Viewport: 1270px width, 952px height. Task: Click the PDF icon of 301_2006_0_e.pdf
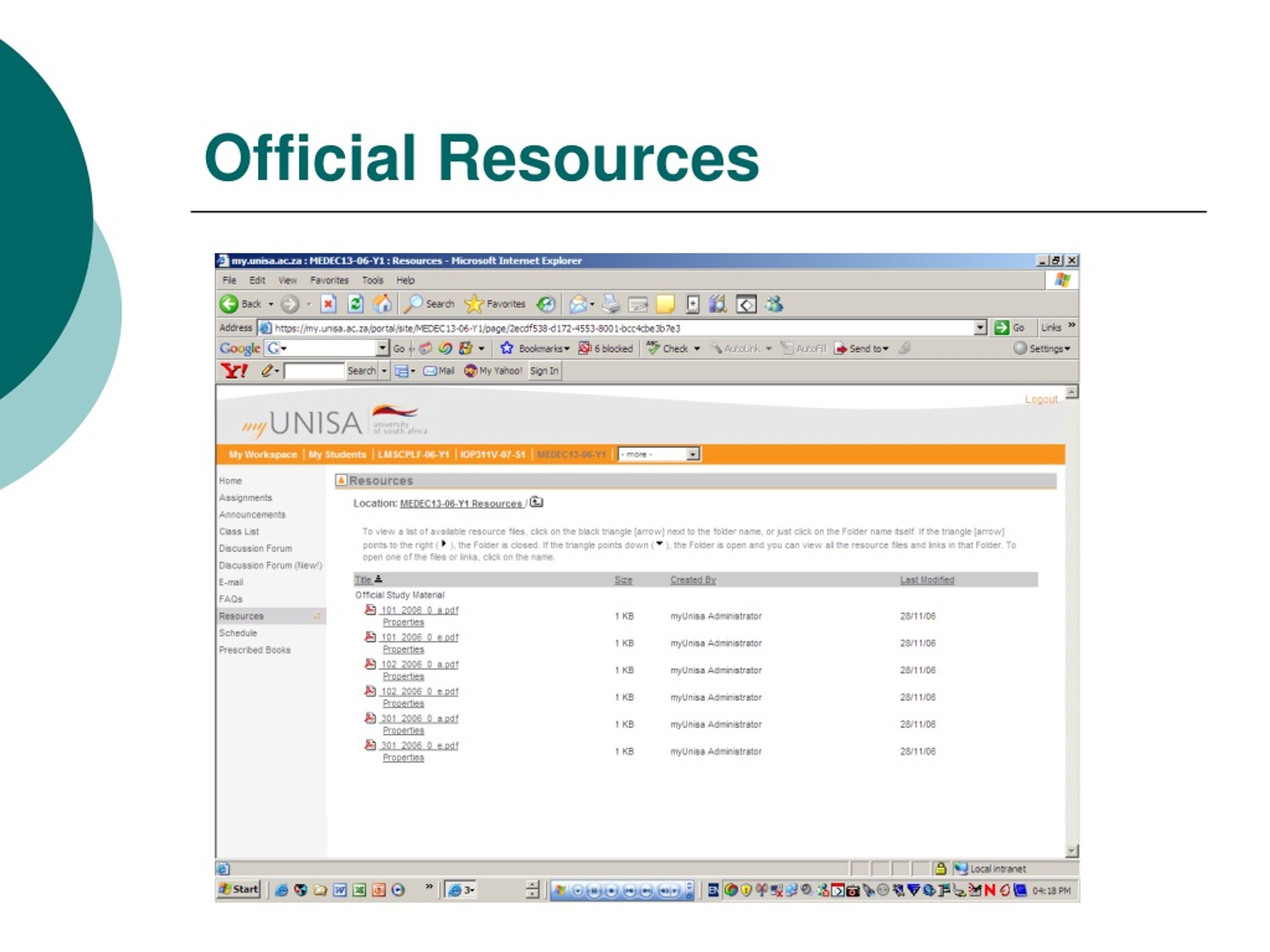(371, 745)
